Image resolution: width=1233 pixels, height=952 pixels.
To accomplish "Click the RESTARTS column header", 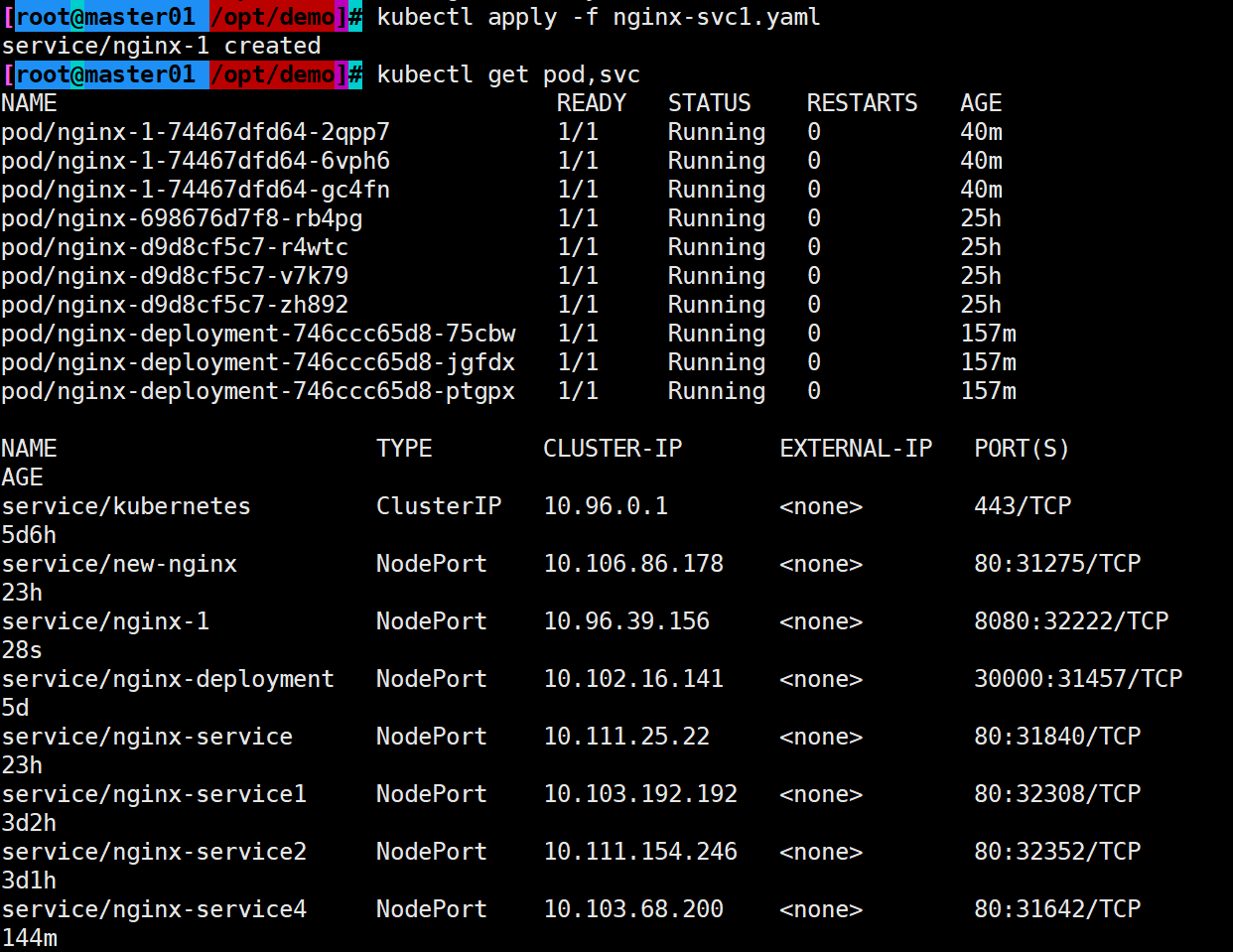I will pos(862,103).
